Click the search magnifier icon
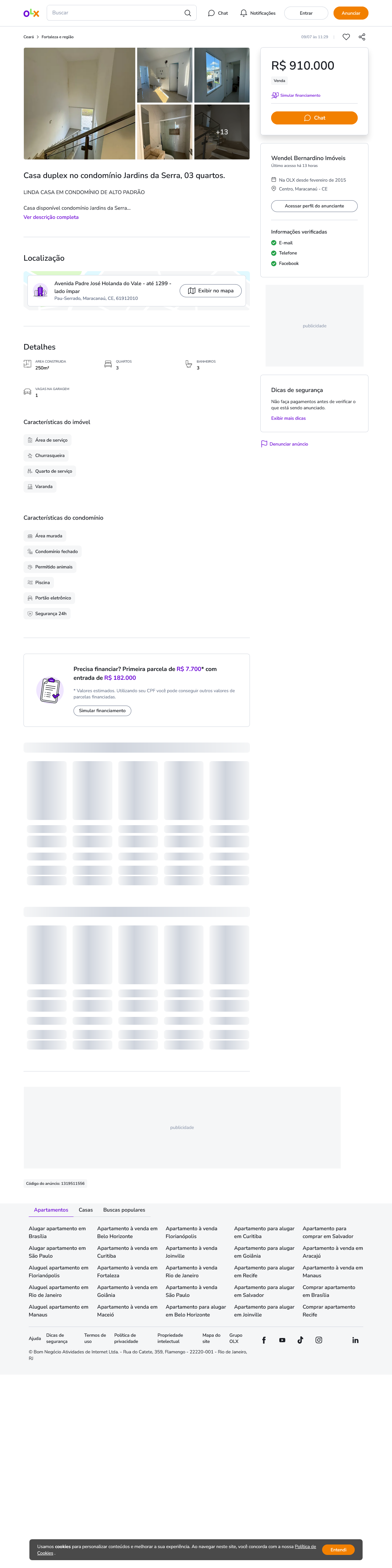The height and width of the screenshot is (1568, 392). 188,13
